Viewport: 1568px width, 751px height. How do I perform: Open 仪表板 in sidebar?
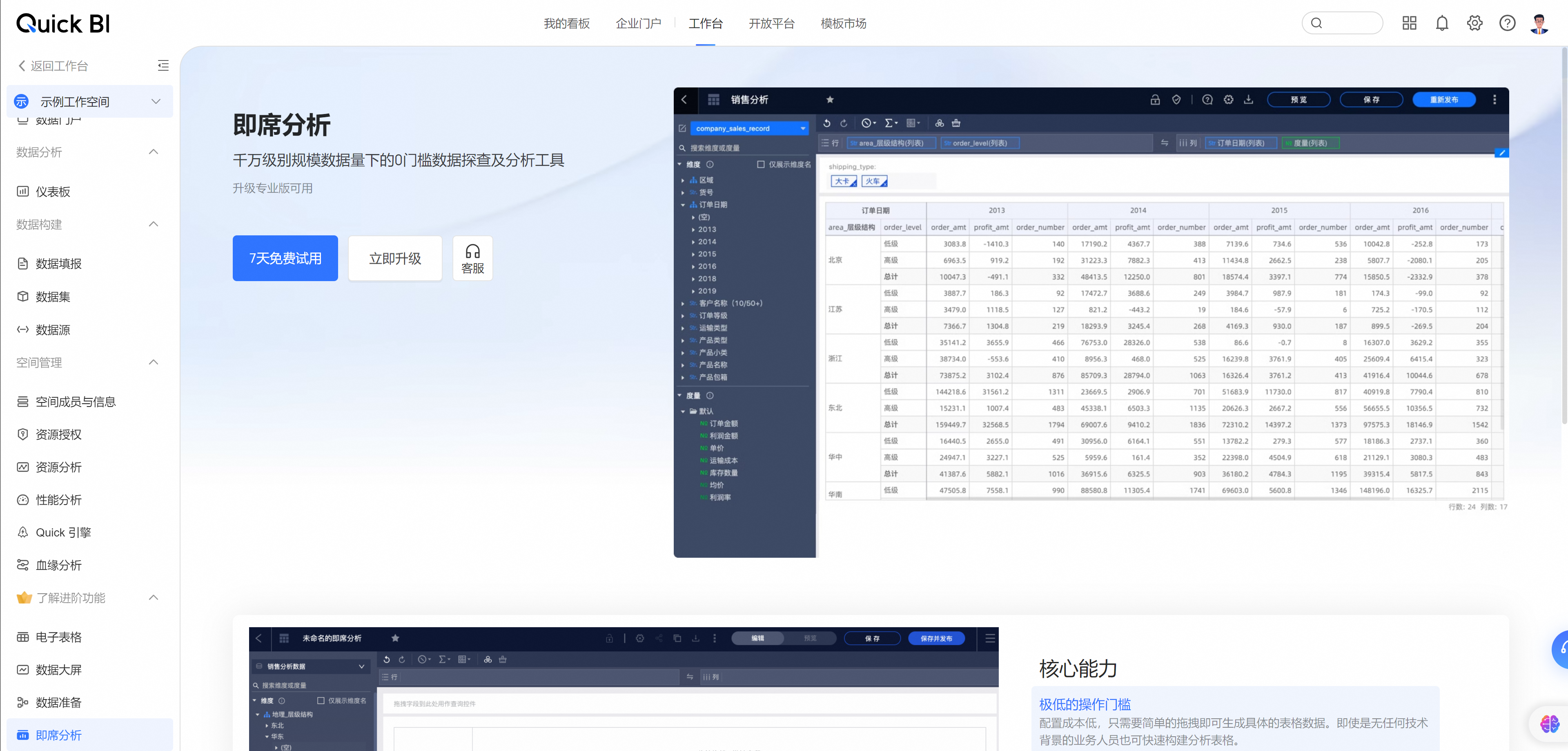click(53, 191)
